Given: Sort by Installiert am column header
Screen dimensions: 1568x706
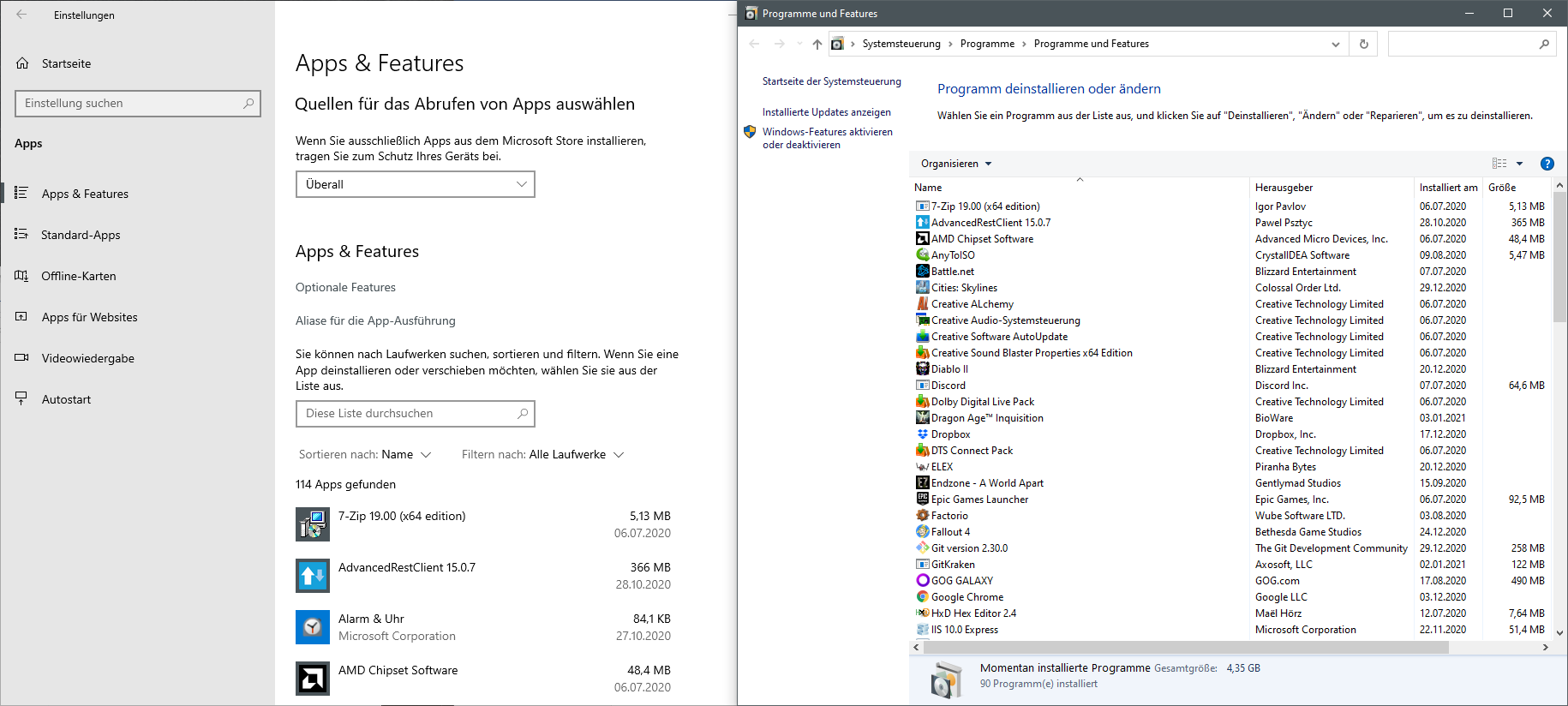Looking at the screenshot, I should [1448, 187].
